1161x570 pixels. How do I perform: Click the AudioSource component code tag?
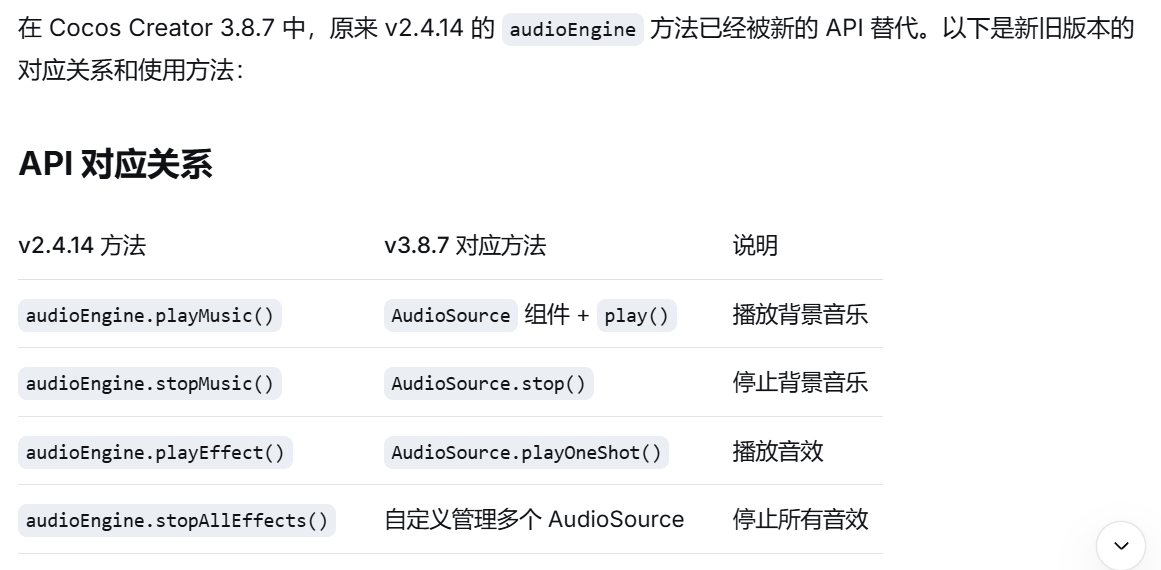(x=451, y=315)
